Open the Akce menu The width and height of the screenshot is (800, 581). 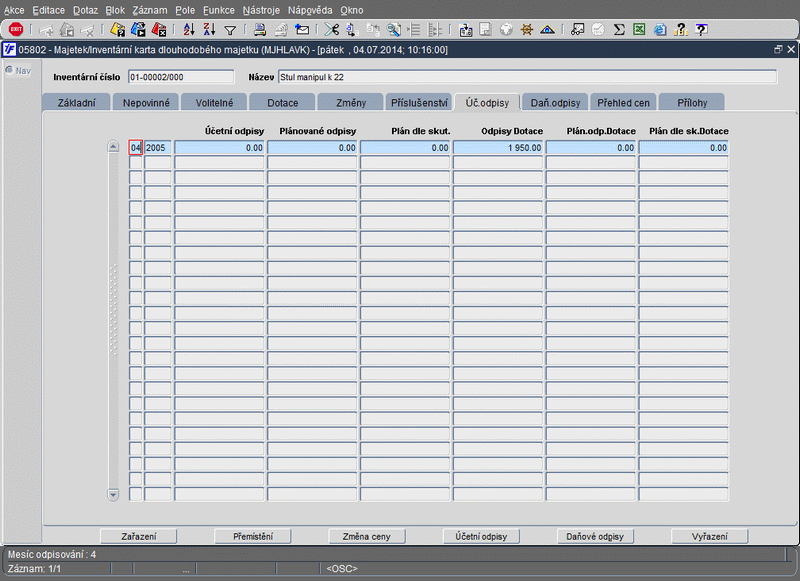14,10
